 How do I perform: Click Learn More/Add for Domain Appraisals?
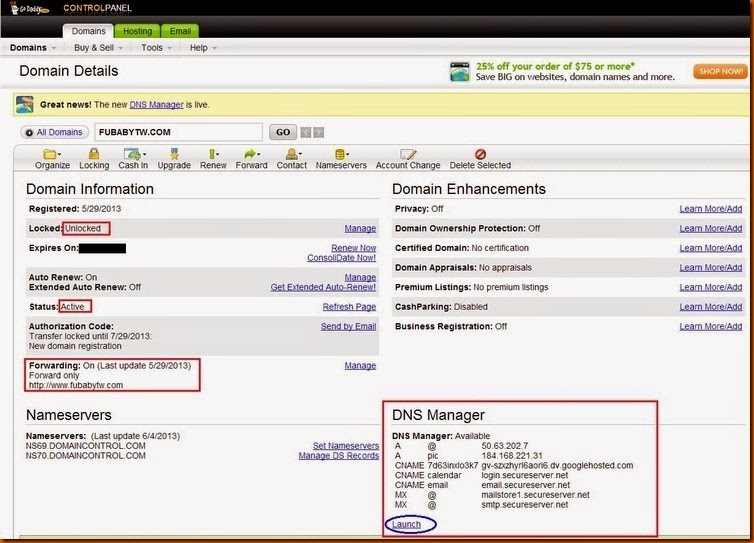tap(711, 267)
